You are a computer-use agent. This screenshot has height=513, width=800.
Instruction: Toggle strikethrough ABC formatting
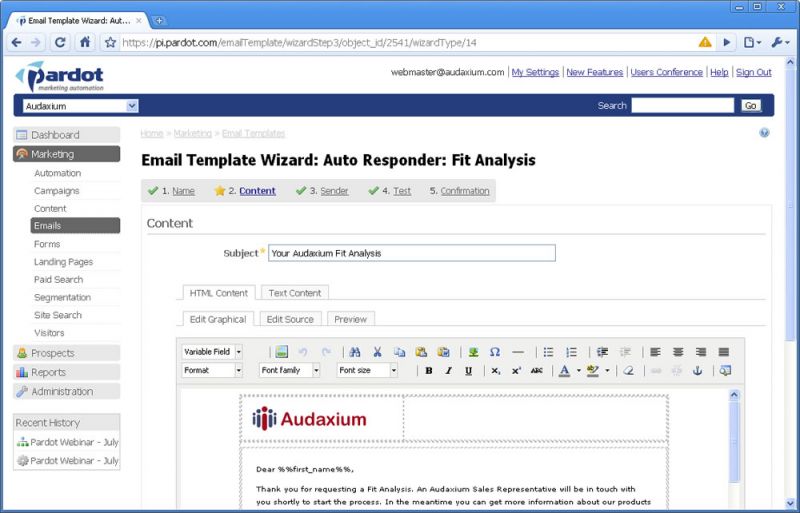tap(537, 371)
